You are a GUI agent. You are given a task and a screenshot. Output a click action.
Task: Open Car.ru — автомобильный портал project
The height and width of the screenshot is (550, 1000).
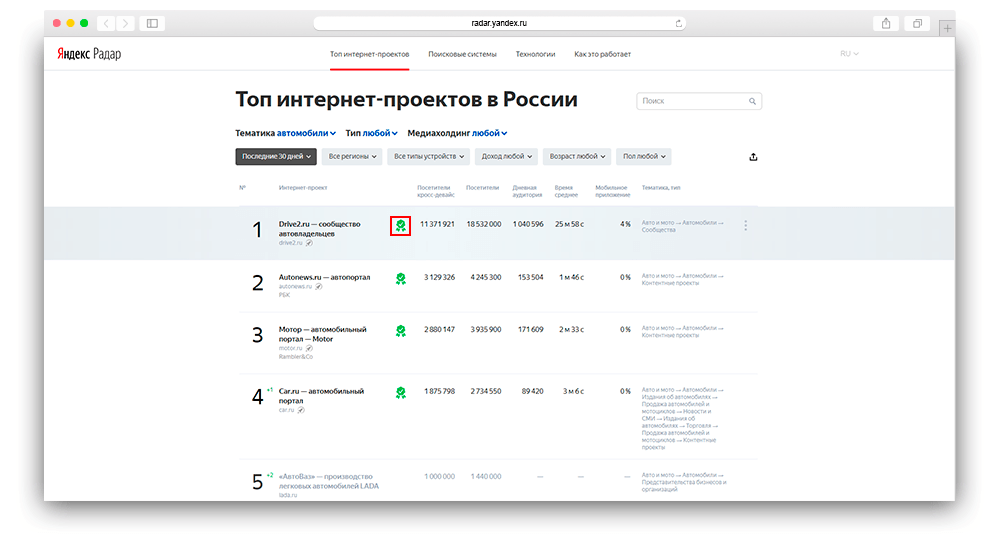click(321, 396)
